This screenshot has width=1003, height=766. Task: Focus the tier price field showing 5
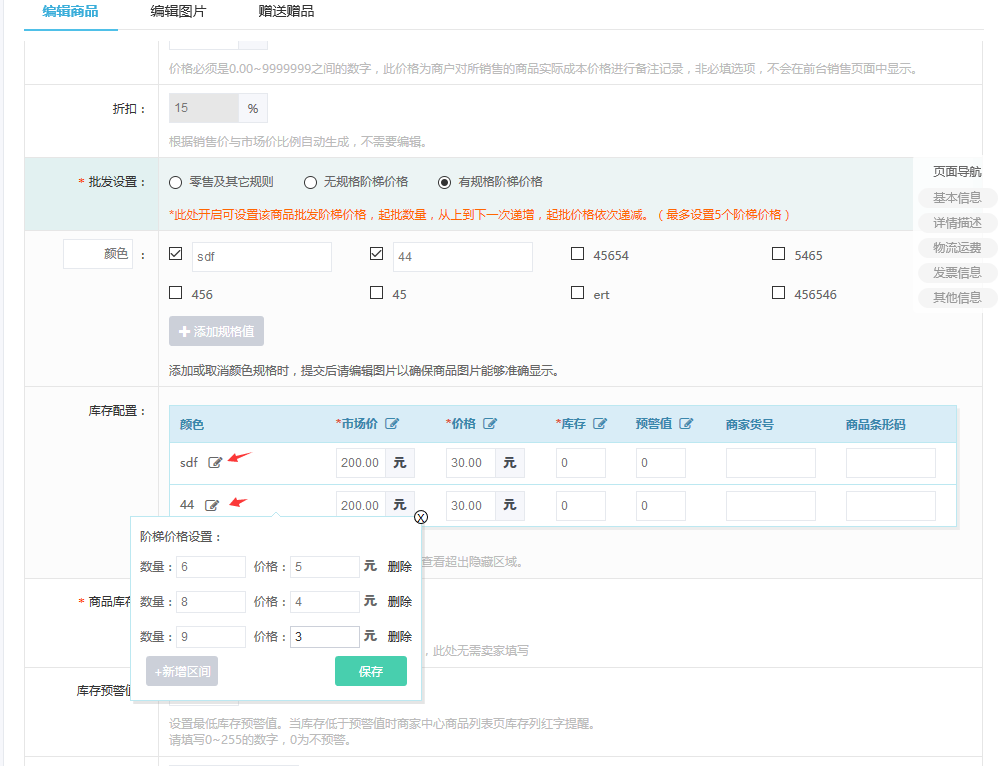pos(325,567)
